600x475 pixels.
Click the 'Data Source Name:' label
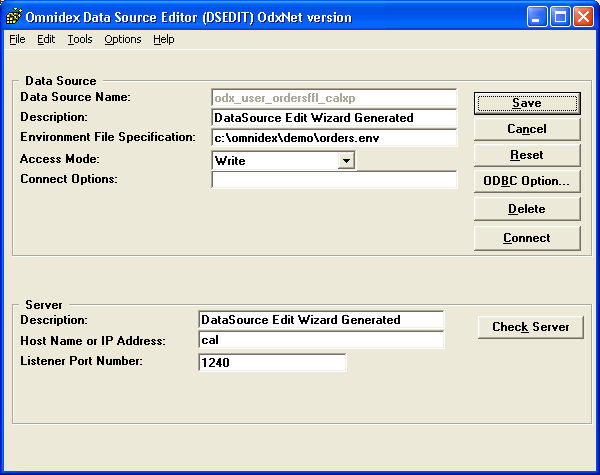pyautogui.click(x=75, y=97)
